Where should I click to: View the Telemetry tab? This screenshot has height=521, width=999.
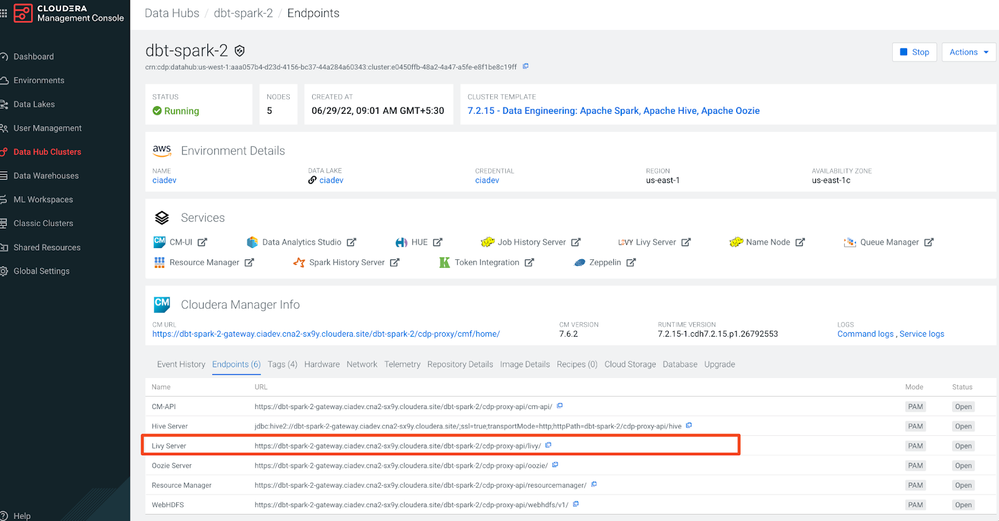tap(402, 364)
